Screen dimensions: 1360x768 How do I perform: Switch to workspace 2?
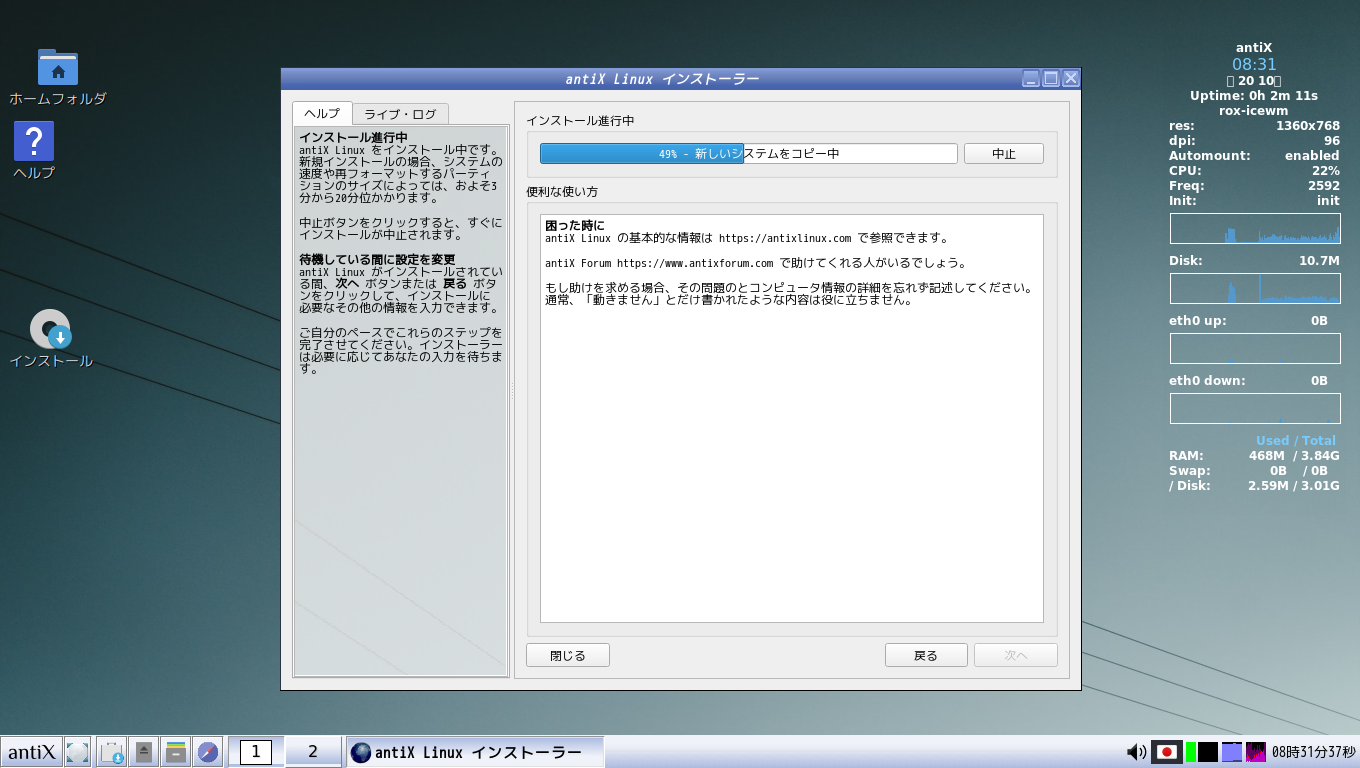313,752
